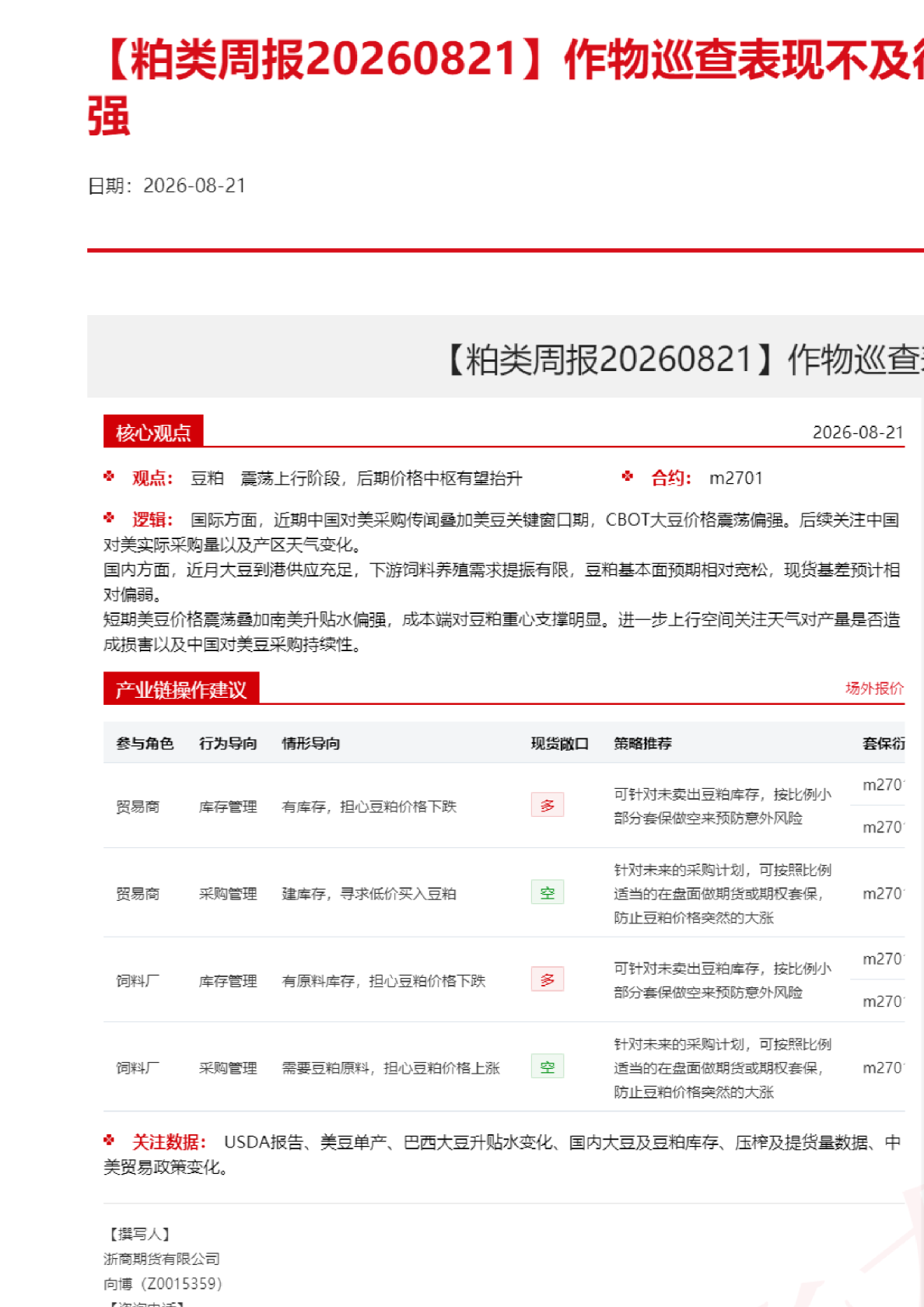Click the 【撰写人】 heading
The width and height of the screenshot is (924, 1307).
coord(140,1234)
